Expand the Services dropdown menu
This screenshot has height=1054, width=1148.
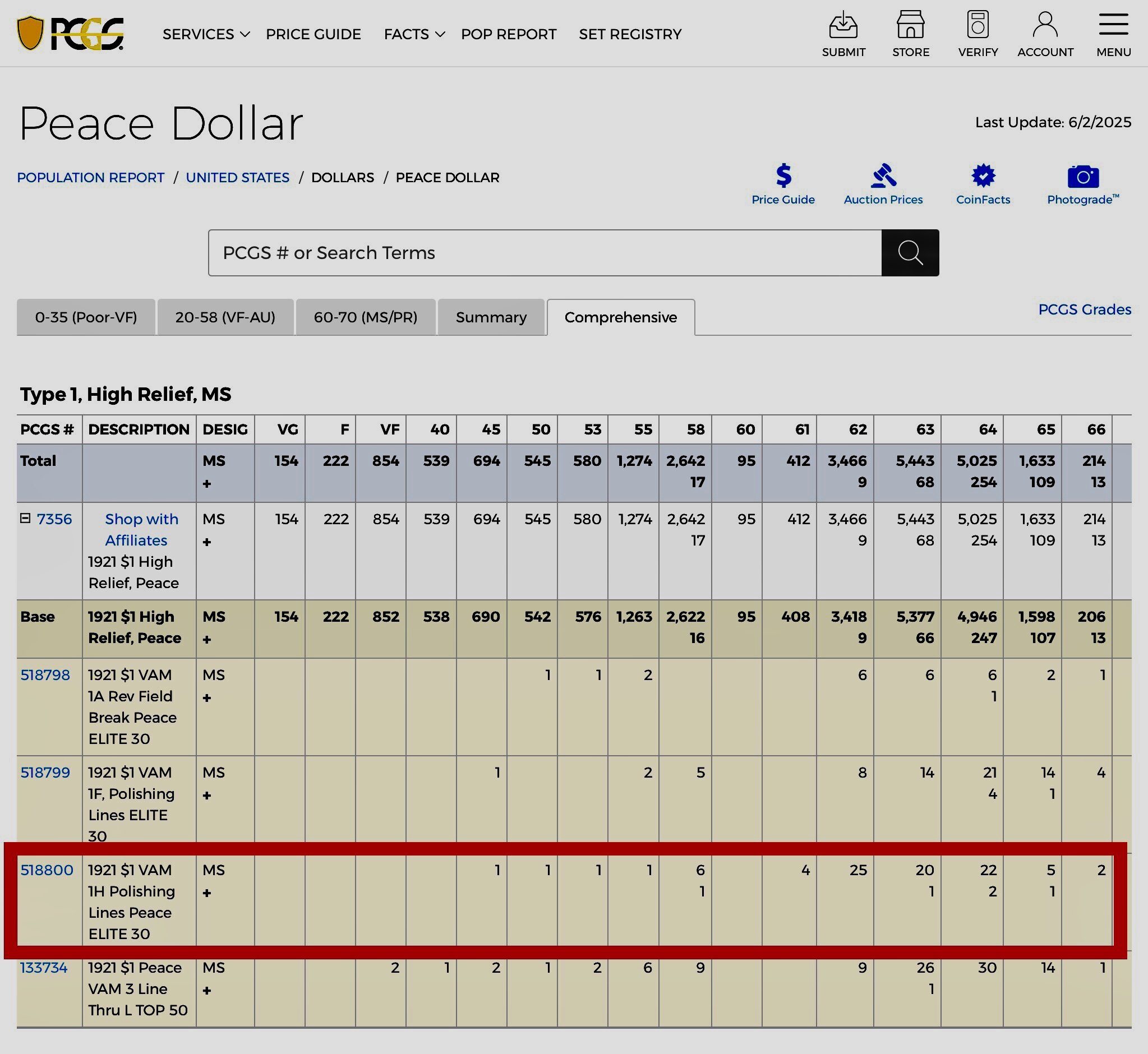206,34
